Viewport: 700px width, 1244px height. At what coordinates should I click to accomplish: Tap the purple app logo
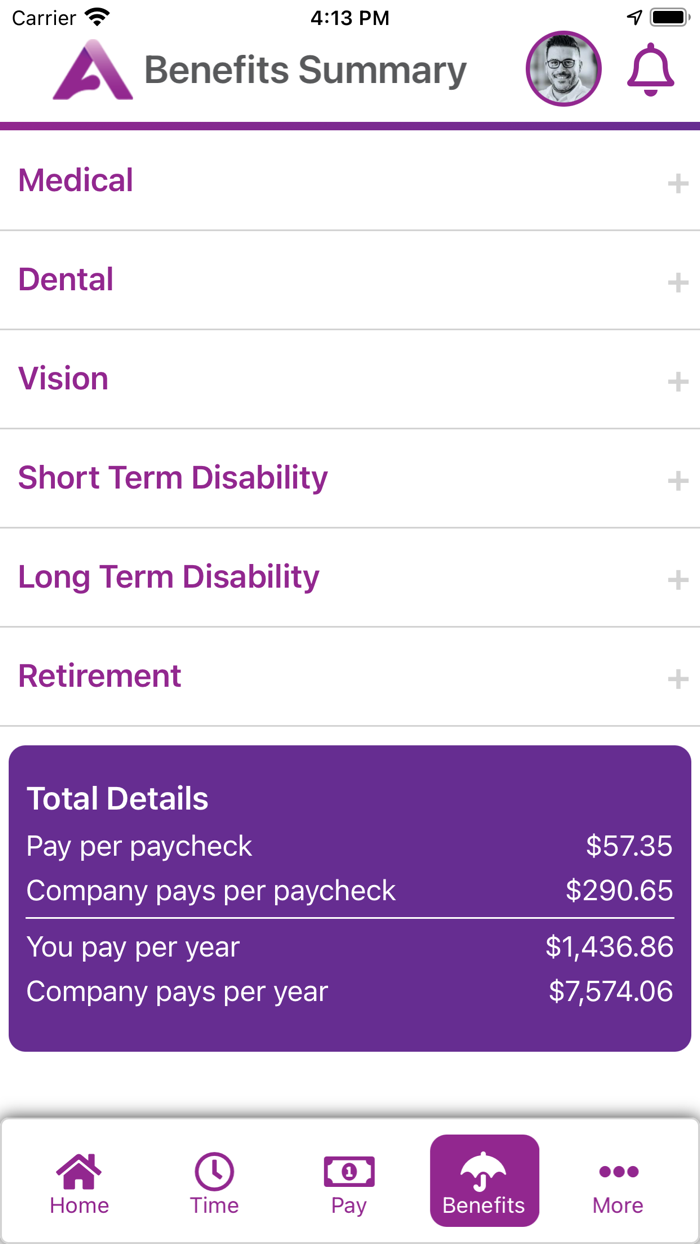point(93,70)
